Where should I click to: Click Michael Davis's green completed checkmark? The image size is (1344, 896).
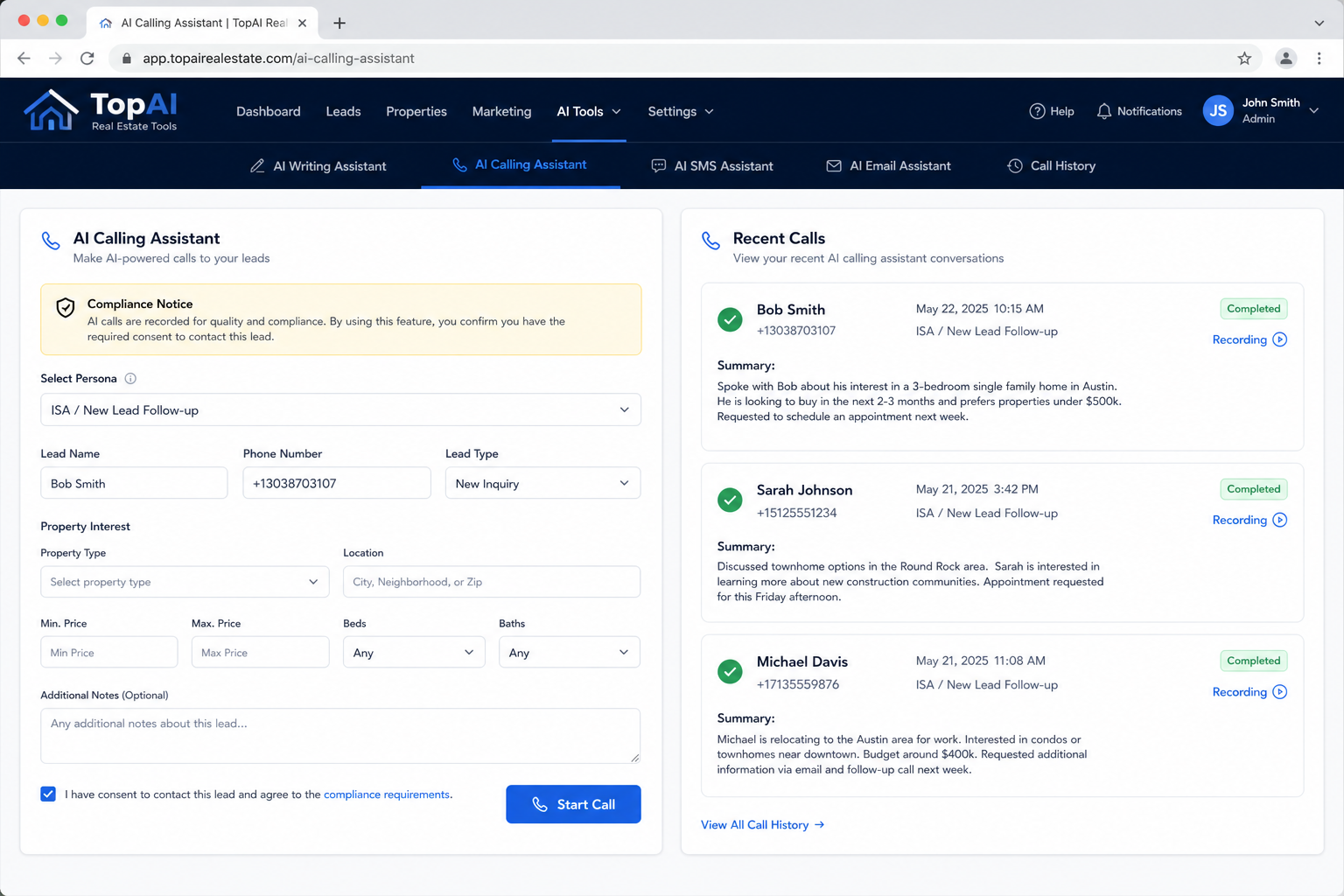730,672
